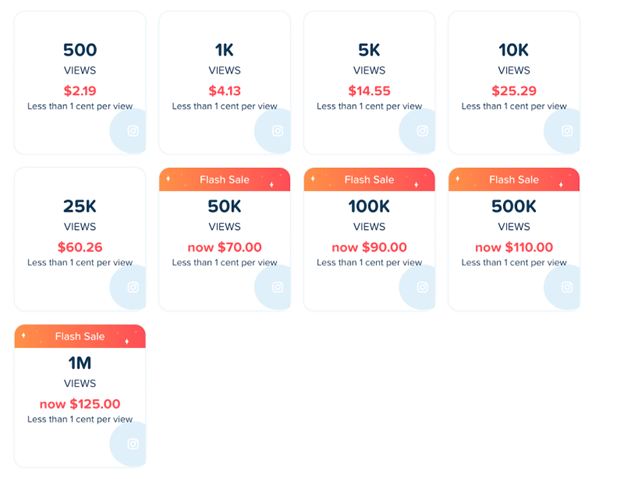Select the 500 views package title

pos(80,50)
